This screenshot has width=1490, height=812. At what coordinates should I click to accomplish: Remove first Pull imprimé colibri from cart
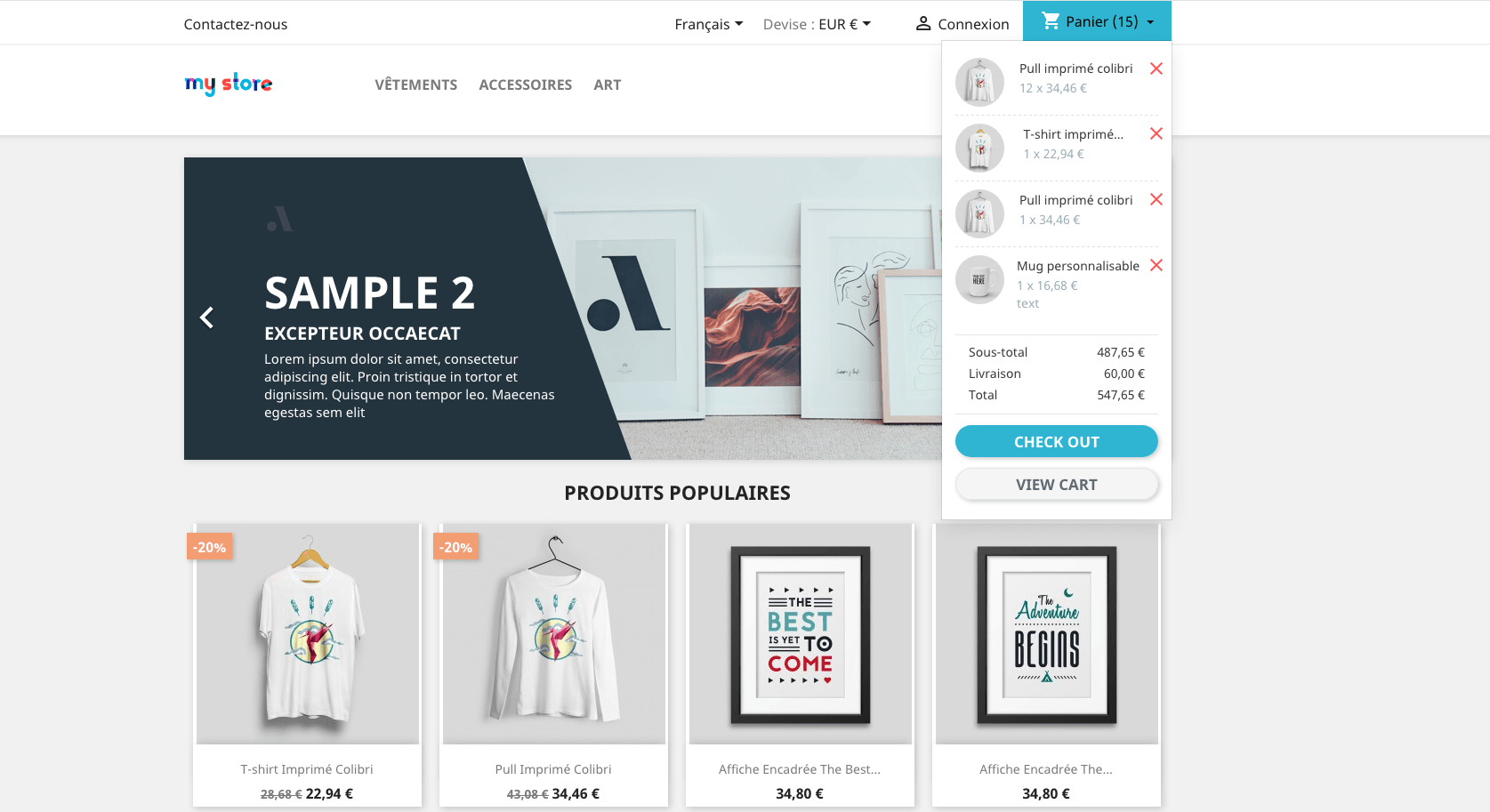point(1156,68)
